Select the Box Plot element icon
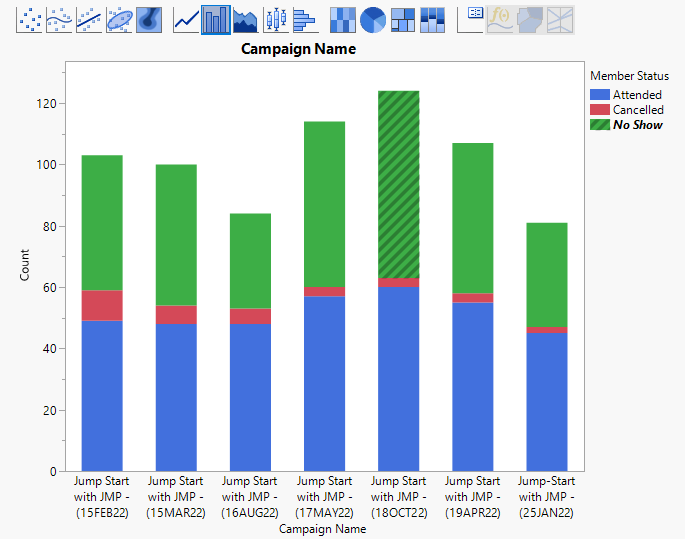Image resolution: width=685 pixels, height=539 pixels. [276, 20]
